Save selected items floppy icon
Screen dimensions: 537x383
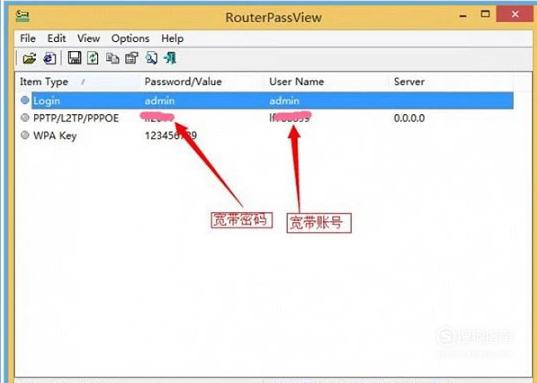coord(74,58)
